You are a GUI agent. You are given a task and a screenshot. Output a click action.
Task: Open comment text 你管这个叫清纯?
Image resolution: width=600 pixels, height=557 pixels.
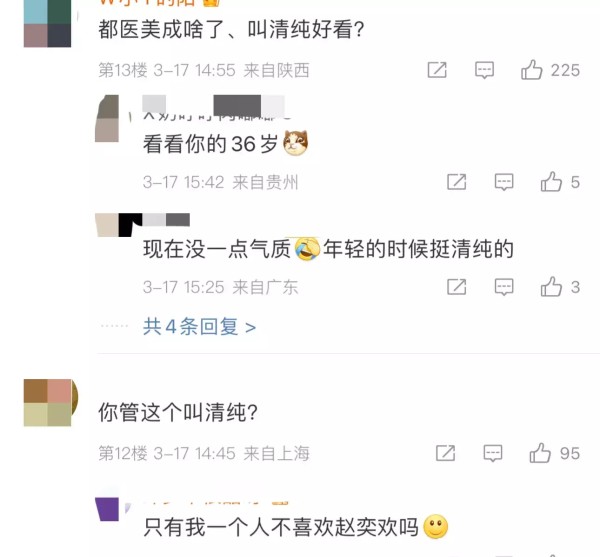coord(178,412)
